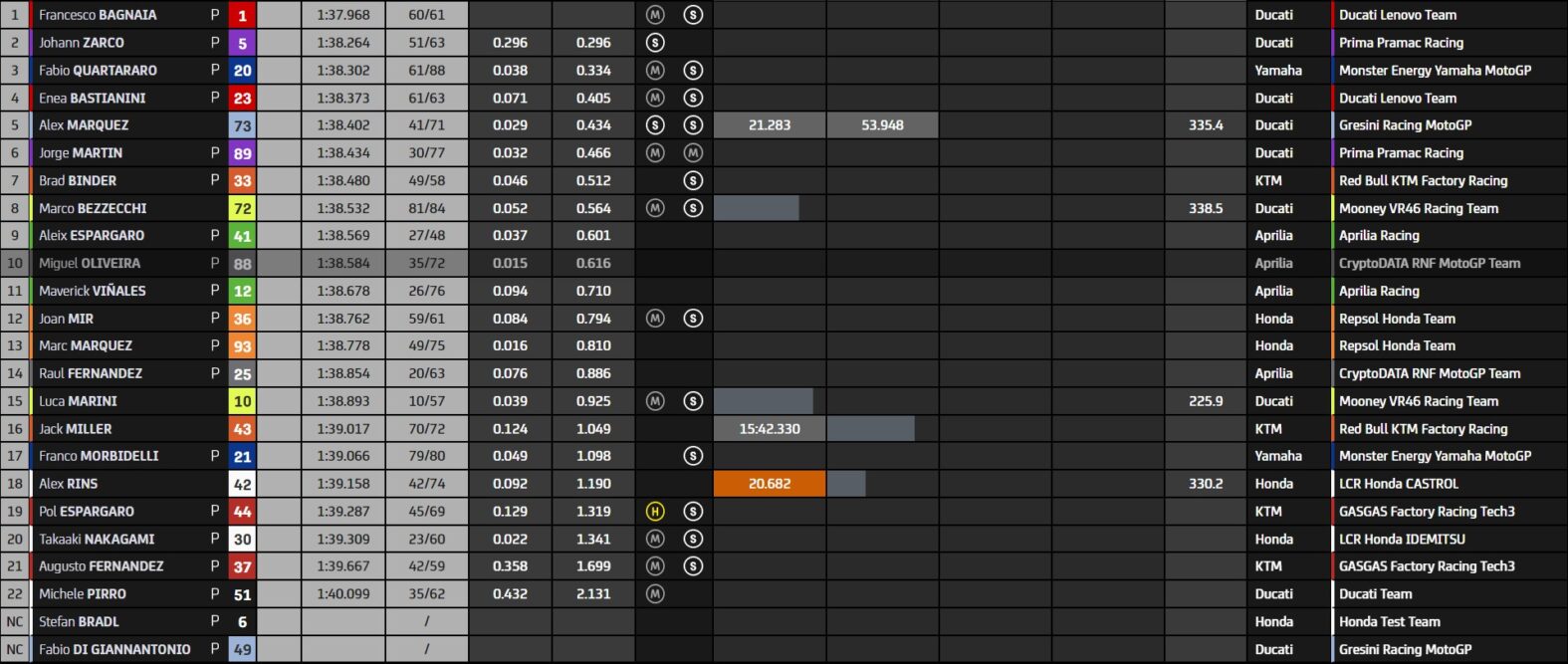
Task: Select the S tyre icon in Nakagami's row
Action: pos(693,539)
